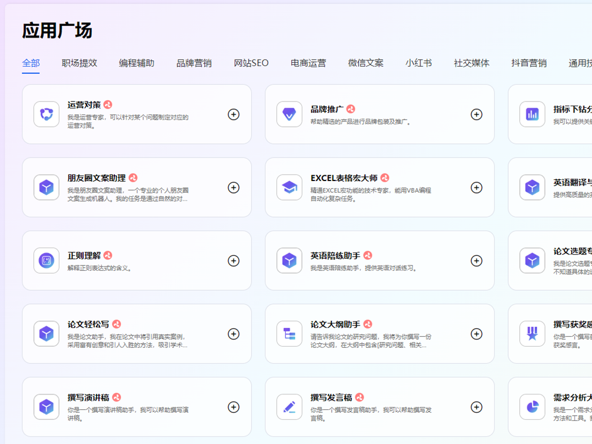Click the 指标下钻 bar chart icon
Image resolution: width=592 pixels, height=444 pixels.
[x=532, y=114]
